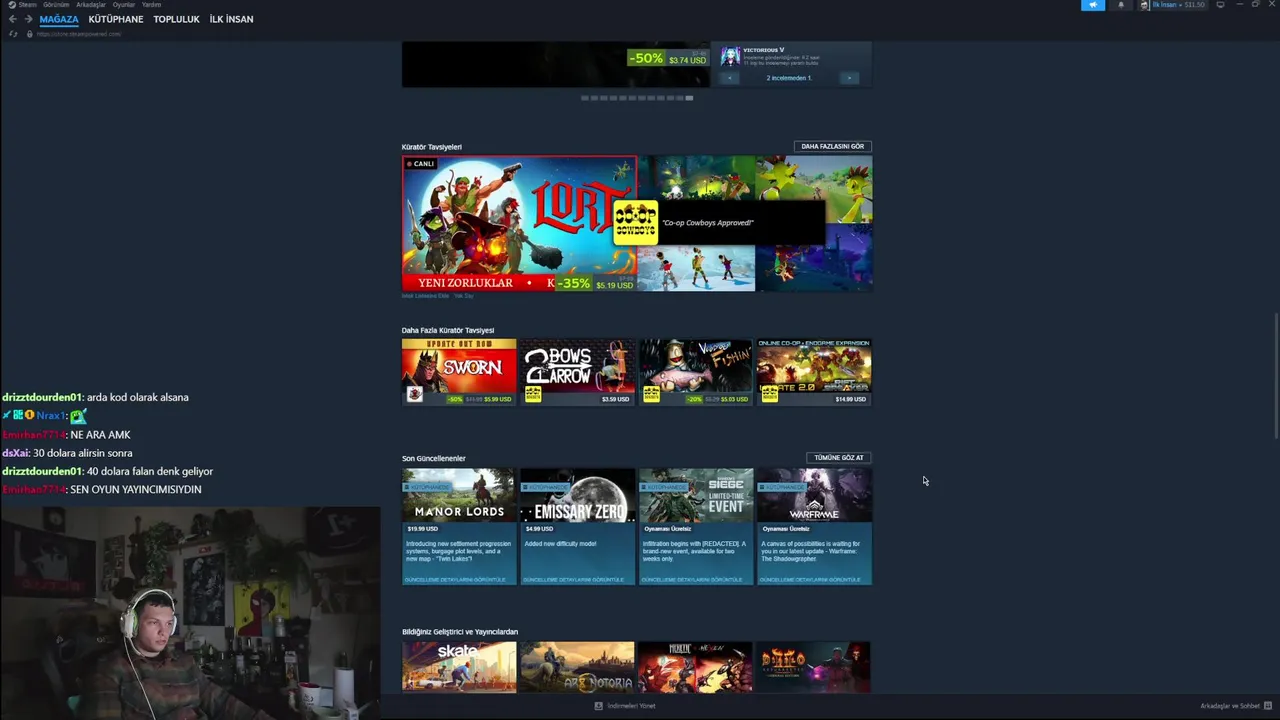1280x720 pixels.
Task: Switch to the KÜTÜPHANE tab
Action: (116, 19)
